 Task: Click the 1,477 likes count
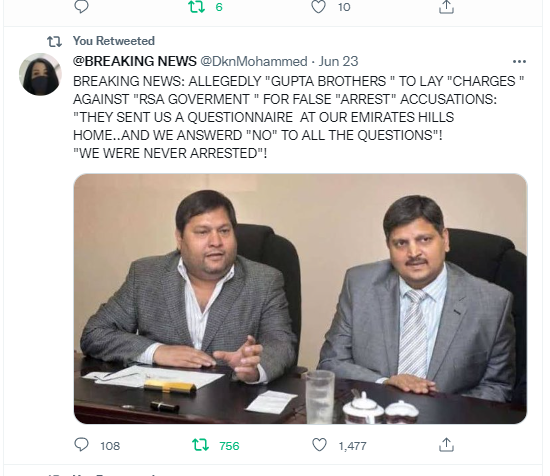tap(353, 446)
